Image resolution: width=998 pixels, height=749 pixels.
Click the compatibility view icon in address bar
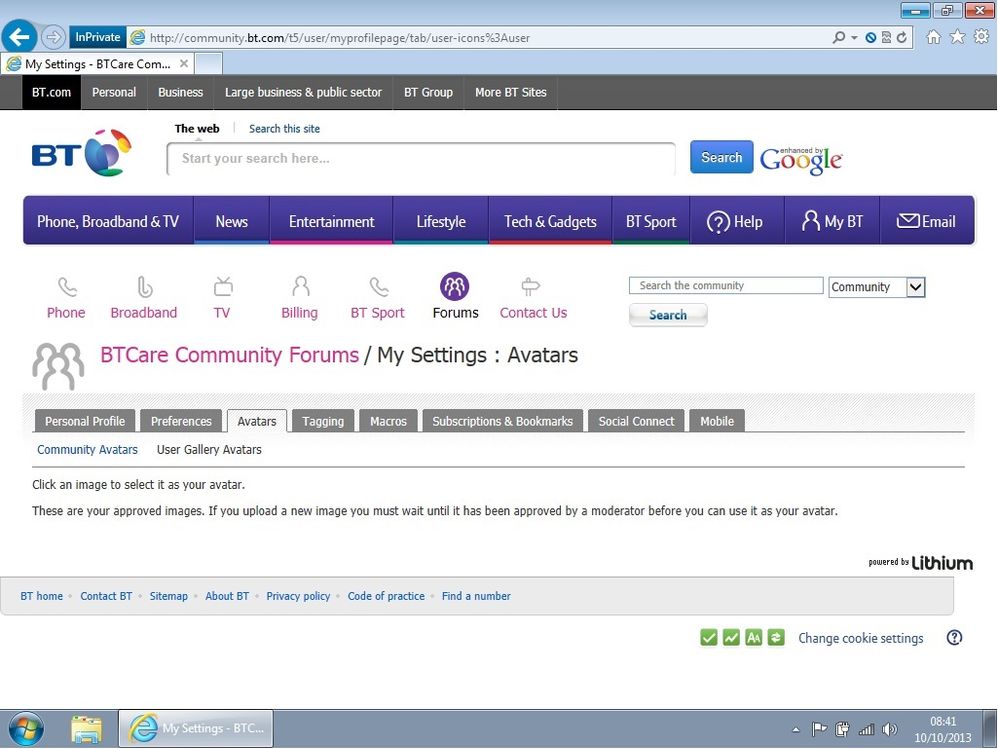886,38
